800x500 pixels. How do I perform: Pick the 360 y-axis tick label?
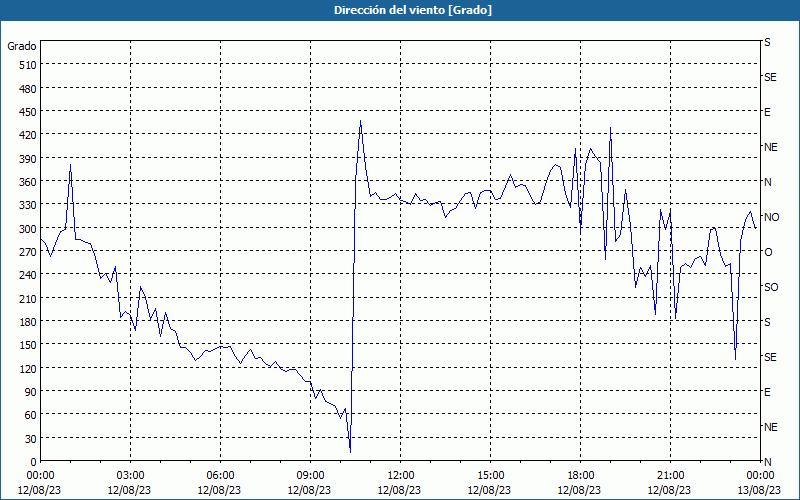click(27, 182)
